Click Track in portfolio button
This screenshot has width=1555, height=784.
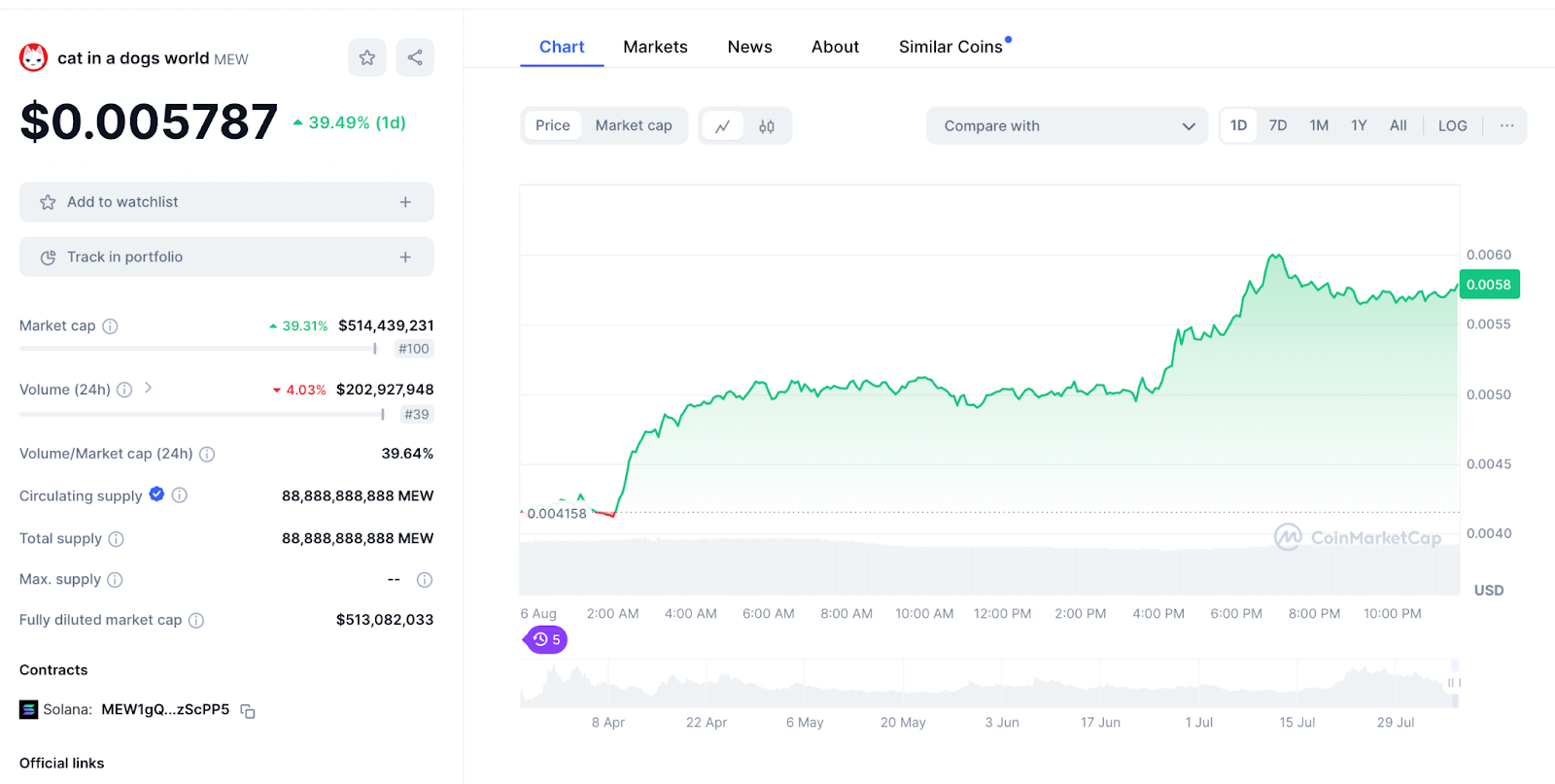coord(226,257)
